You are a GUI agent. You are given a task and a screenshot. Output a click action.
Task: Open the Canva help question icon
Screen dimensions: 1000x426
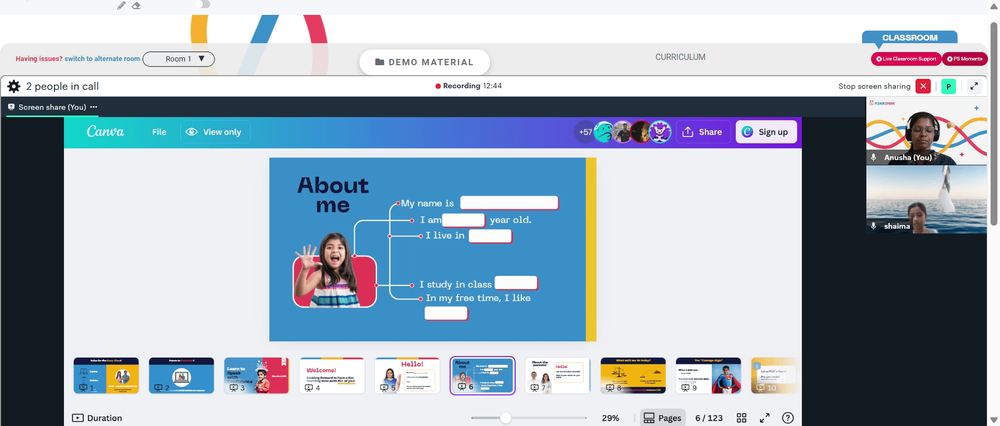coord(788,418)
